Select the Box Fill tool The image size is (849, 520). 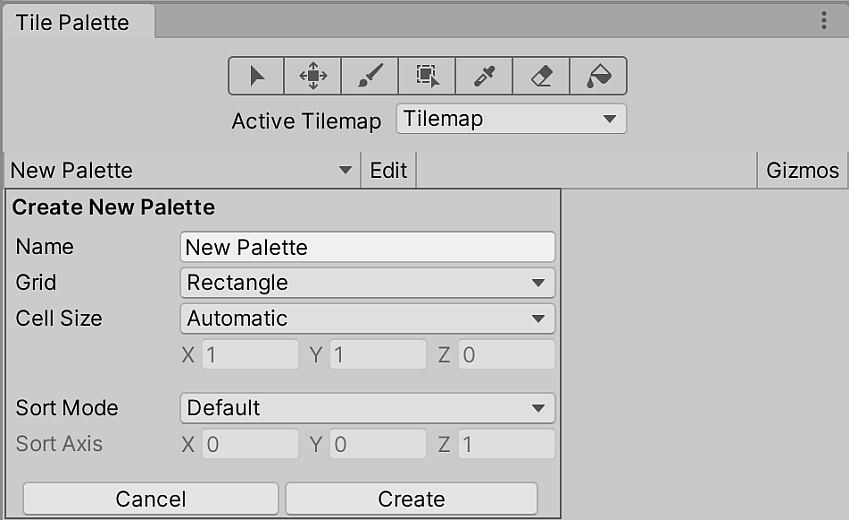[x=427, y=76]
